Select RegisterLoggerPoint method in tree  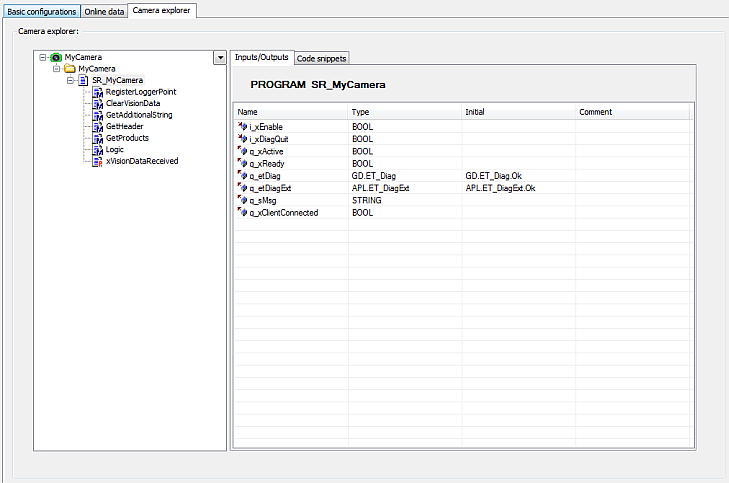pos(141,92)
